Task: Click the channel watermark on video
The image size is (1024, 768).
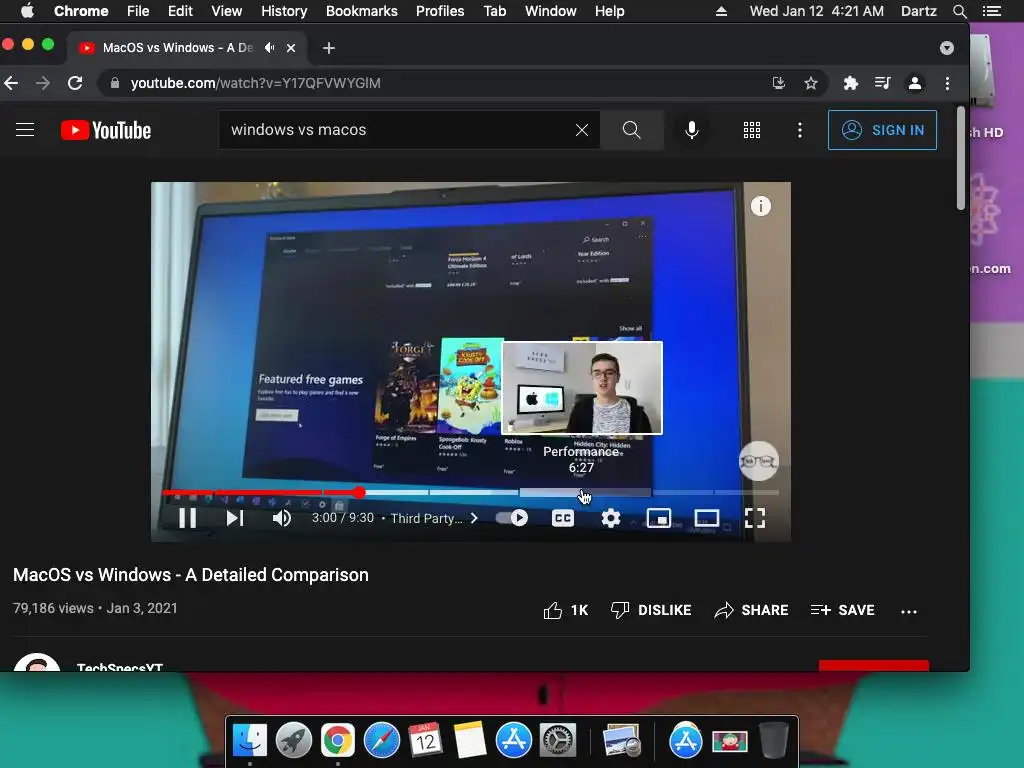Action: coord(758,461)
